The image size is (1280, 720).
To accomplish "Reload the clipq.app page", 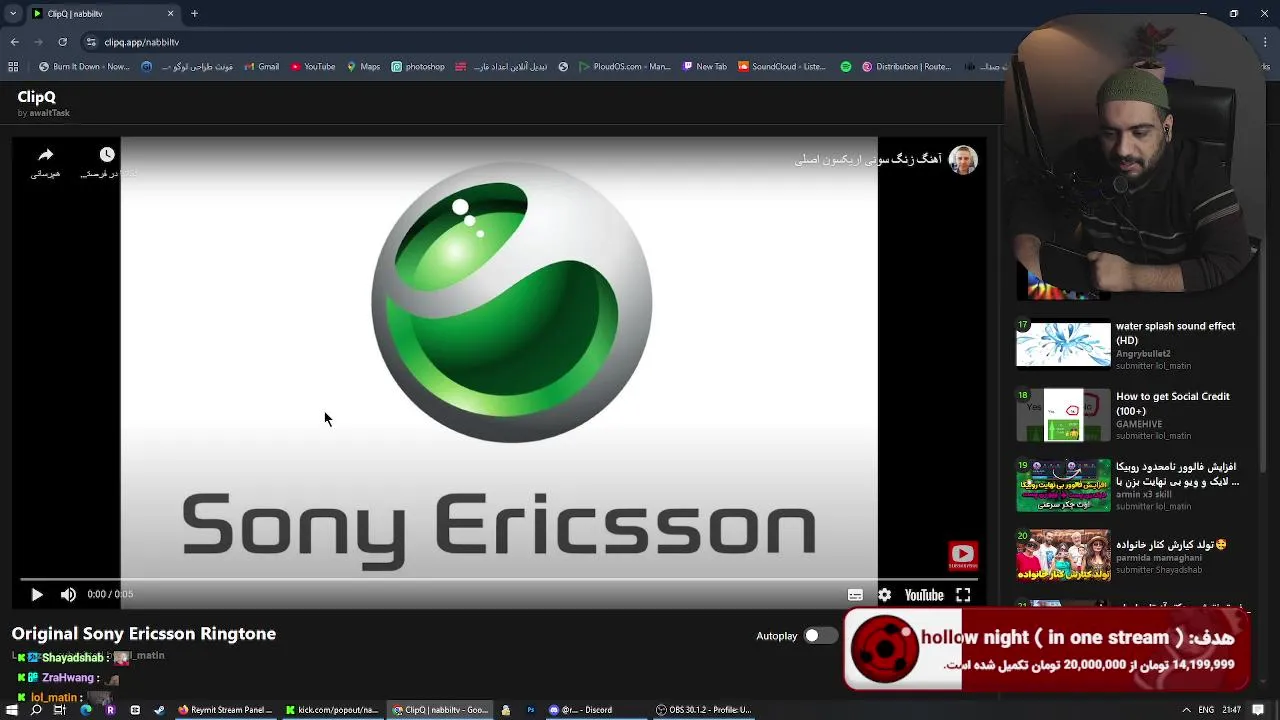I will [62, 42].
